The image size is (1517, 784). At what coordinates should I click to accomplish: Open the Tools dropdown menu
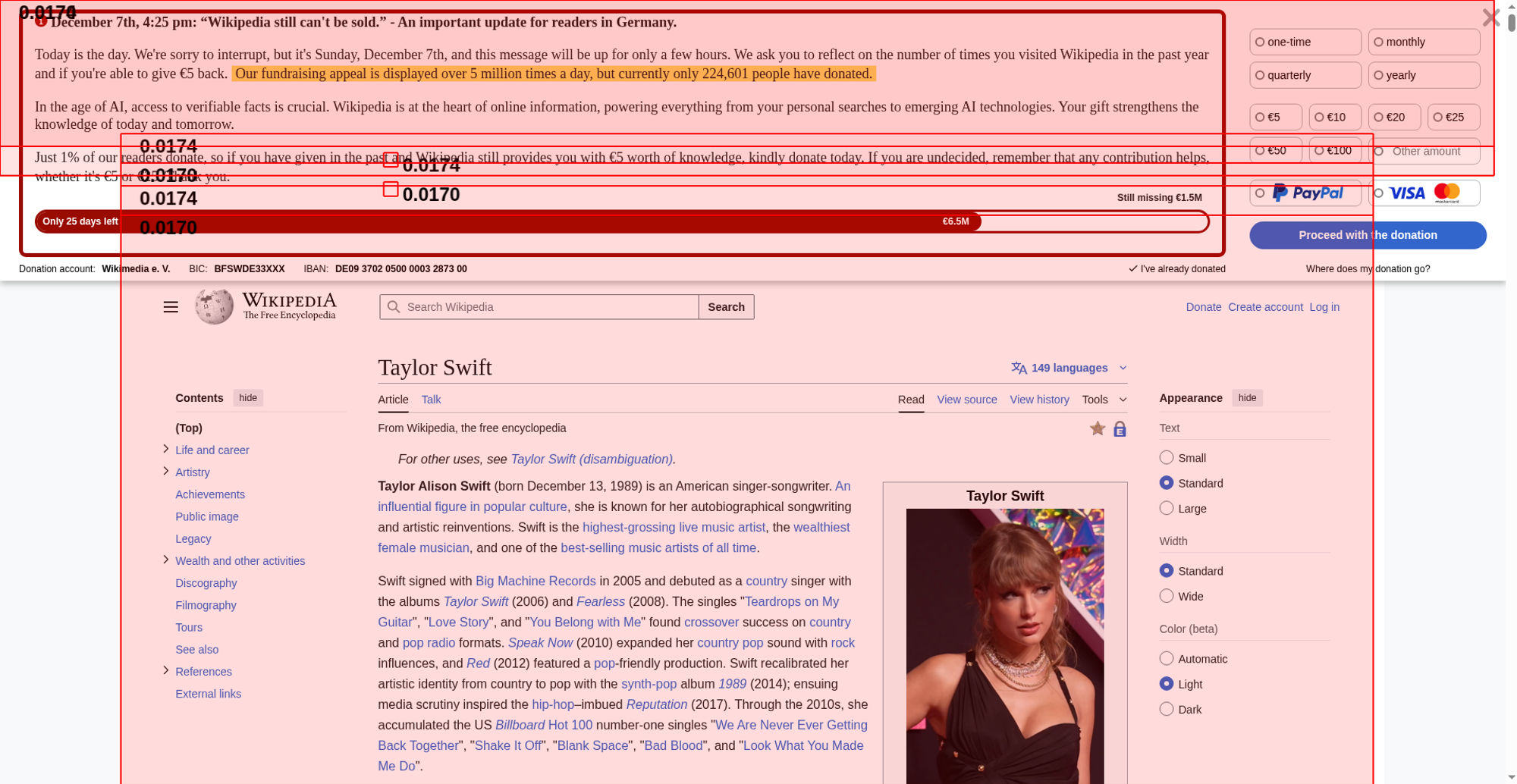click(1104, 400)
